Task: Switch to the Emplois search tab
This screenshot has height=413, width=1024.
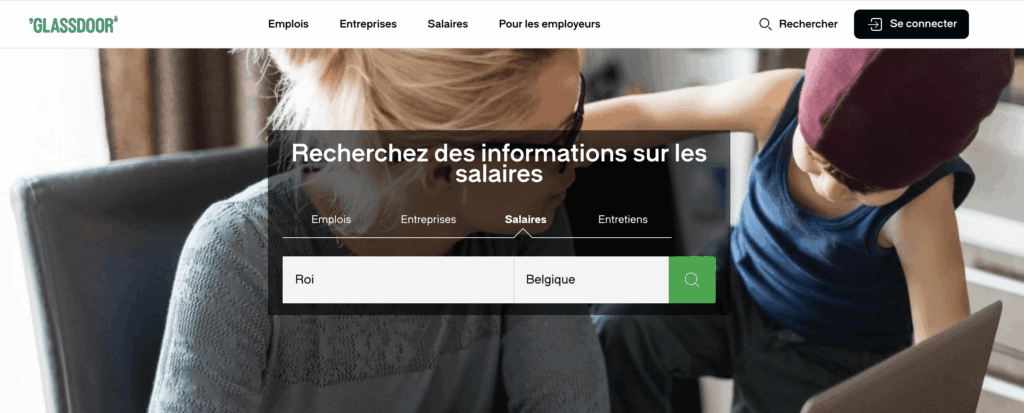Action: (331, 220)
